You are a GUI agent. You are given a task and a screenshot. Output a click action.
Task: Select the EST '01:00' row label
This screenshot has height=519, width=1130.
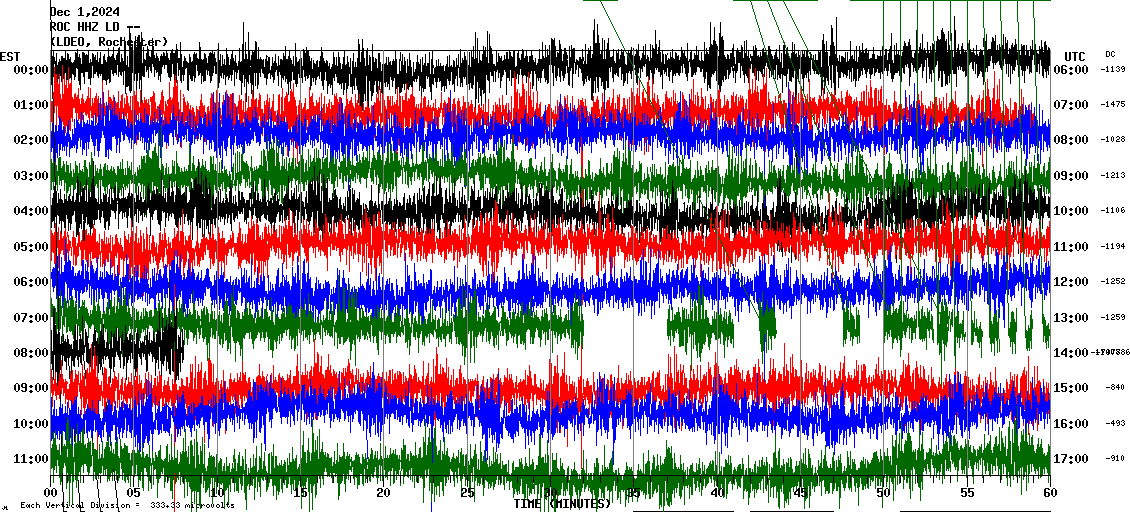point(30,105)
